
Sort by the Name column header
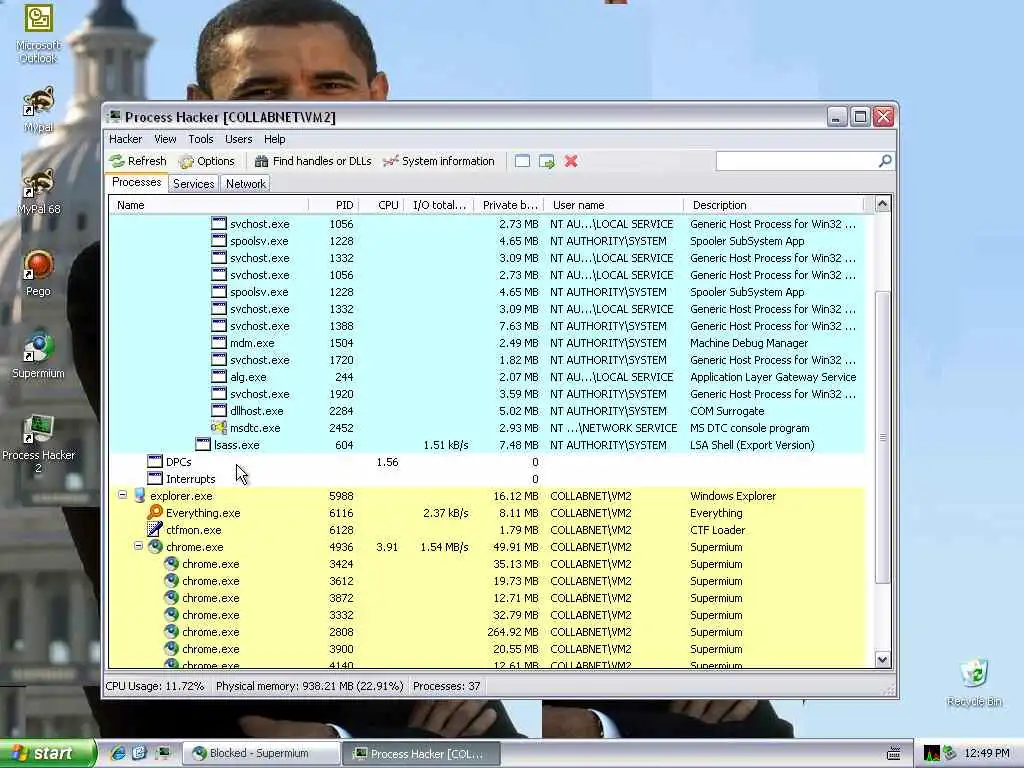(208, 205)
